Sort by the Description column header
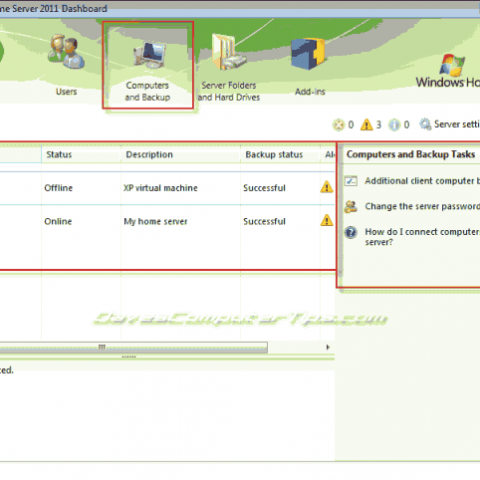Image resolution: width=480 pixels, height=480 pixels. (x=180, y=154)
